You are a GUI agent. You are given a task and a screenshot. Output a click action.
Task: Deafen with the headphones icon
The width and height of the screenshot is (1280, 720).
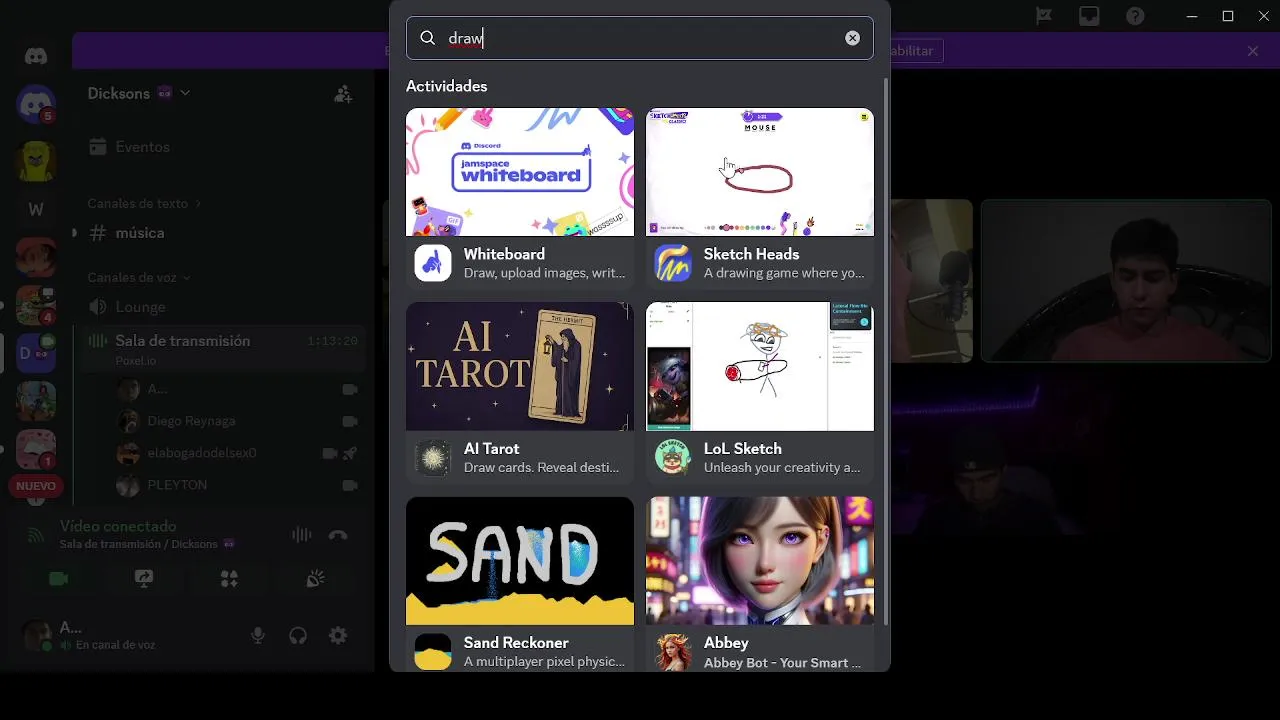point(298,636)
